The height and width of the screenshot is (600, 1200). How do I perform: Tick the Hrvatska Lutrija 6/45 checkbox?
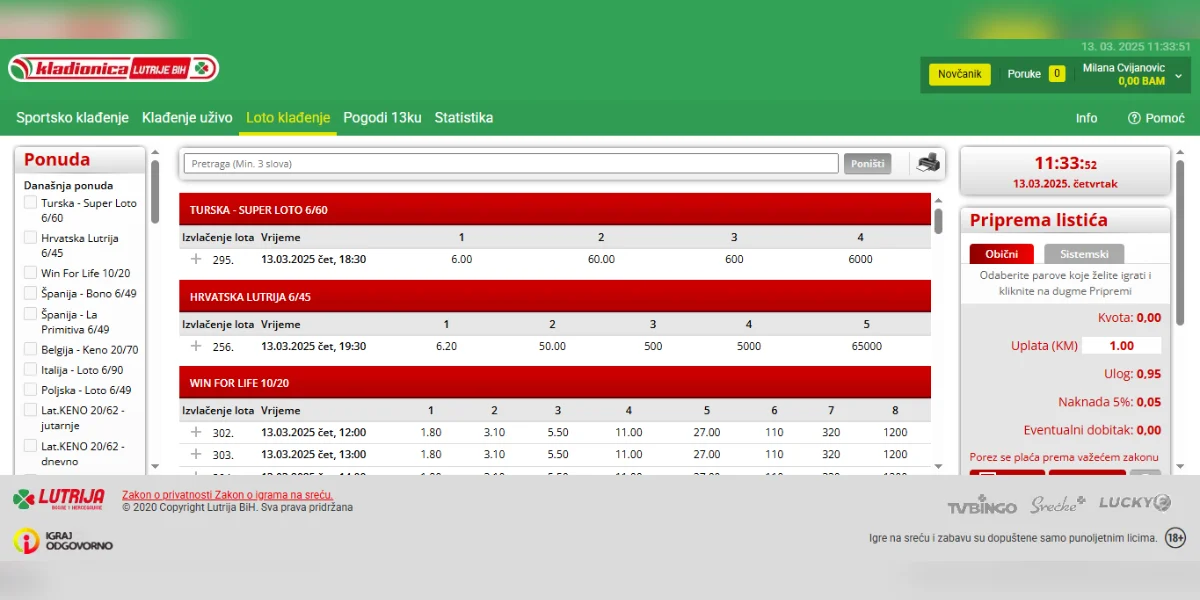[x=31, y=238]
